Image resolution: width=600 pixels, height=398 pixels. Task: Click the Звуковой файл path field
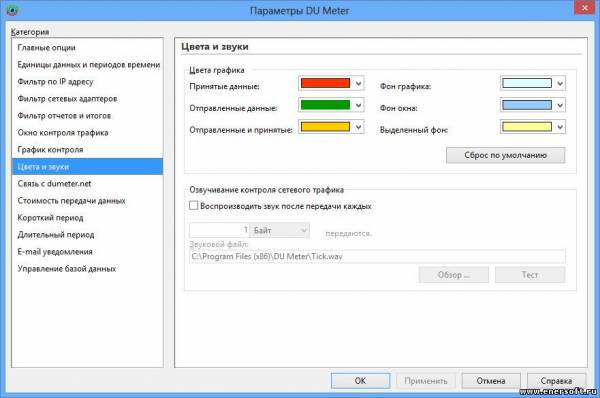pos(377,256)
